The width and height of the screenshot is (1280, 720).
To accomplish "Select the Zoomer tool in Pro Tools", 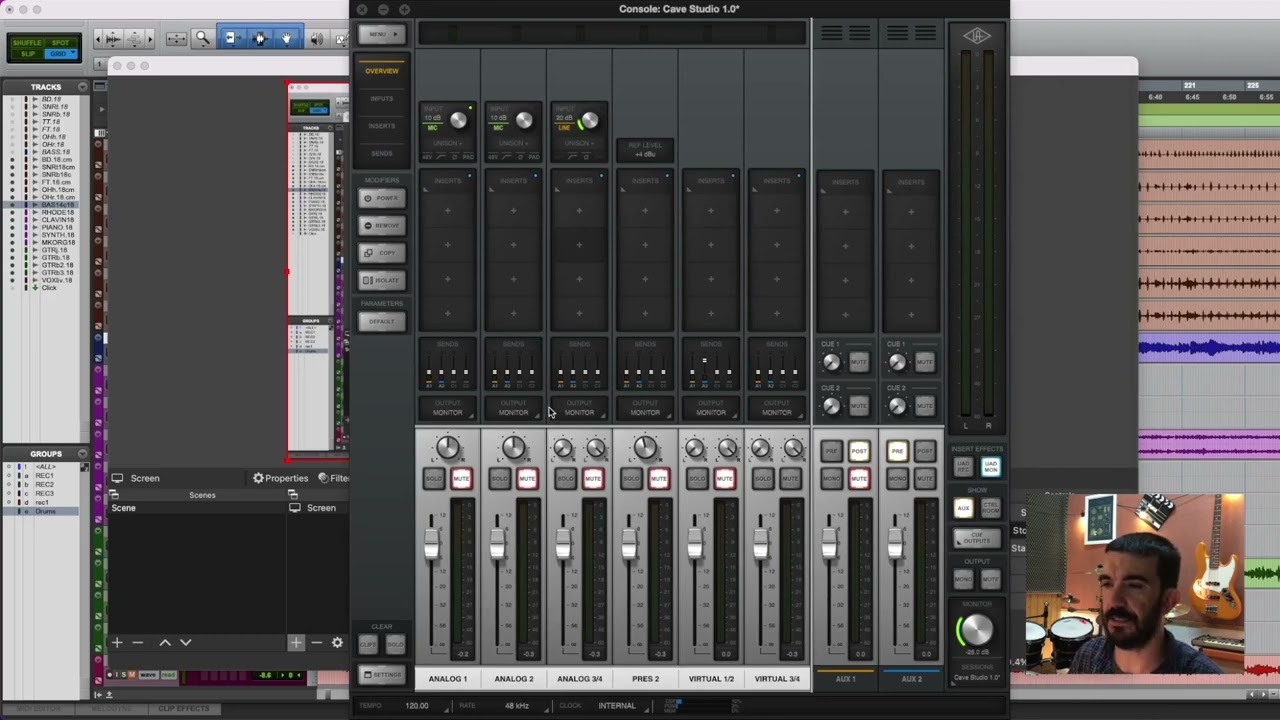I will coord(202,38).
